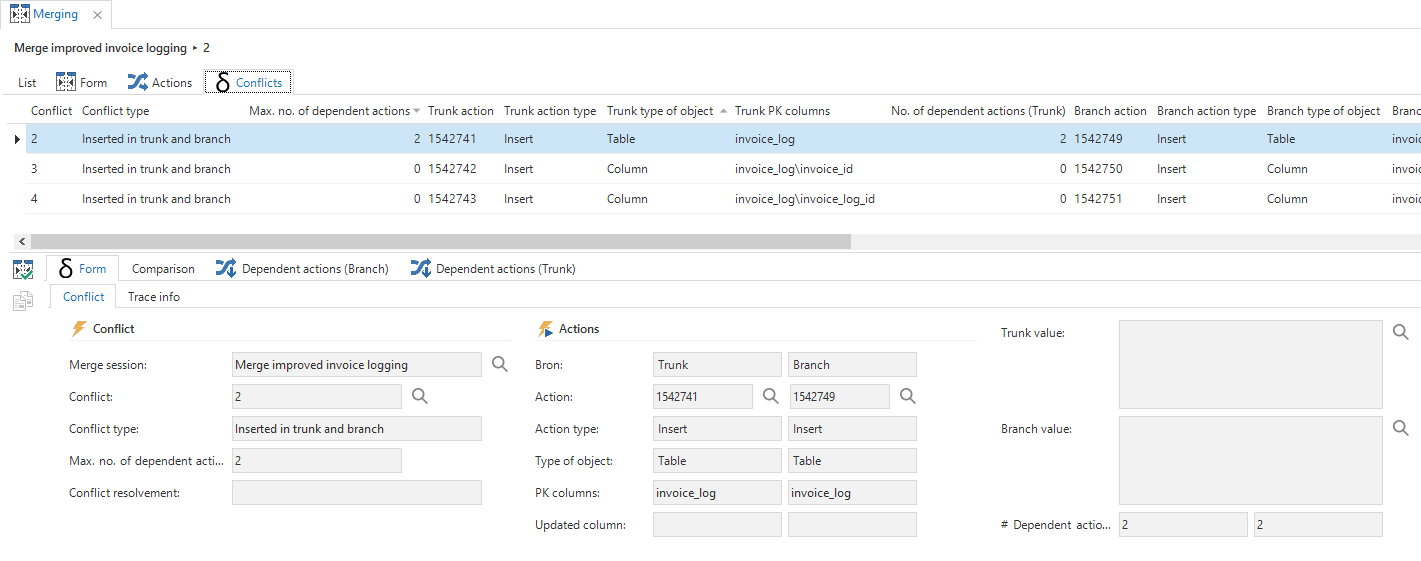Sort by Max. no. of dependent actions column
Viewport: 1421px width, 561px height.
point(330,111)
